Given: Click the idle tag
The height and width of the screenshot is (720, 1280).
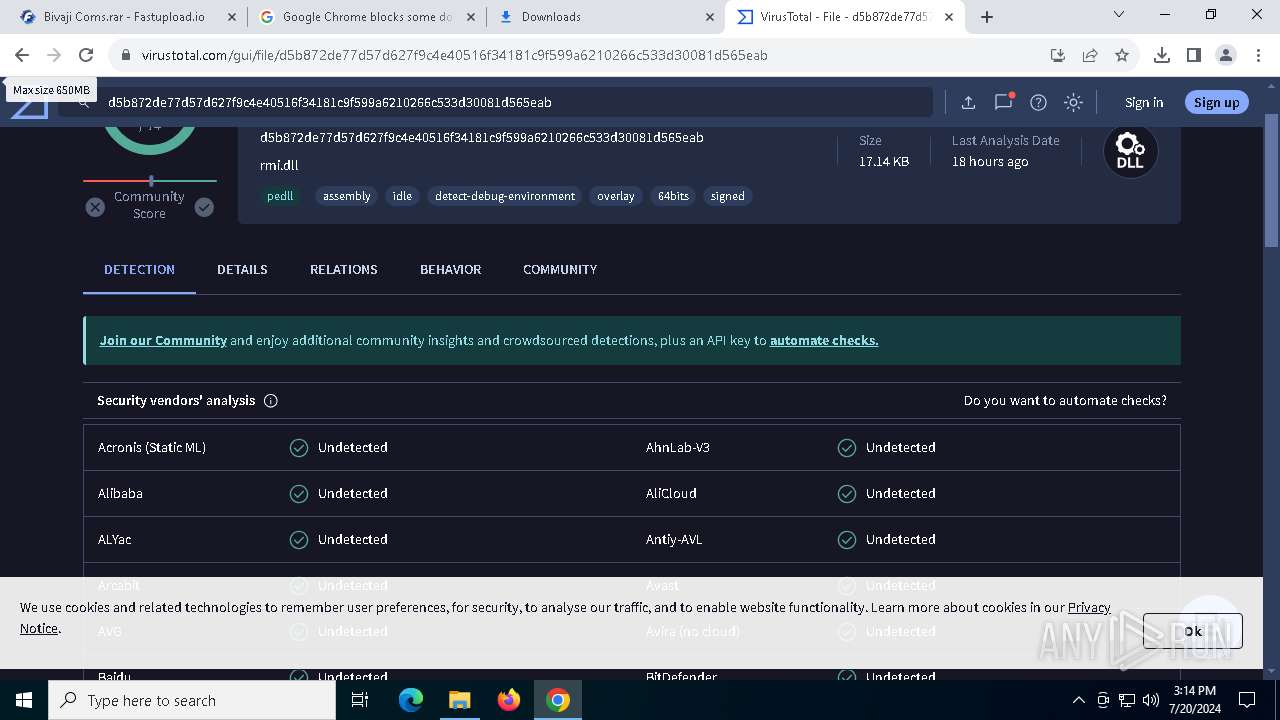Looking at the screenshot, I should click(x=402, y=196).
